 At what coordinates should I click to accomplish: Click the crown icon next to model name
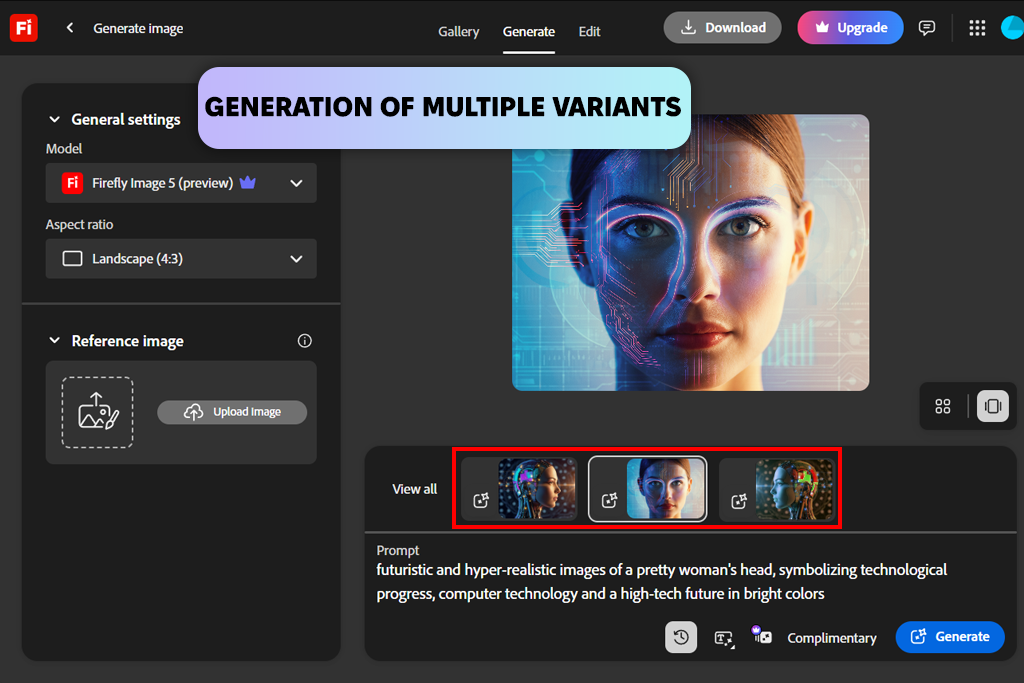click(x=248, y=183)
